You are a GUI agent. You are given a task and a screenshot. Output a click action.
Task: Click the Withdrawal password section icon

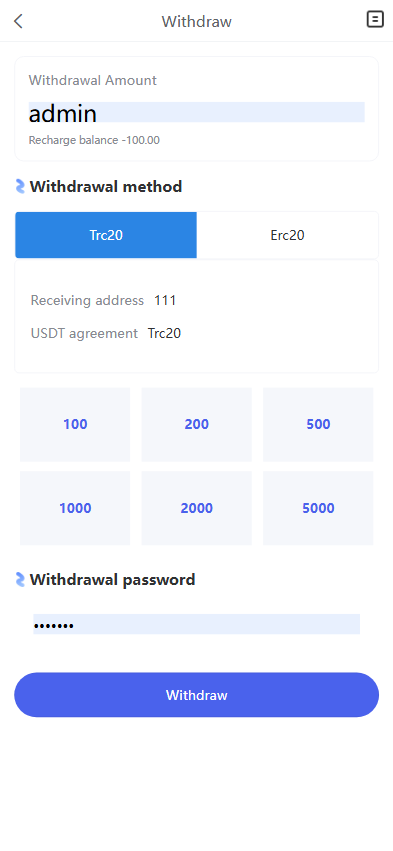(20, 580)
